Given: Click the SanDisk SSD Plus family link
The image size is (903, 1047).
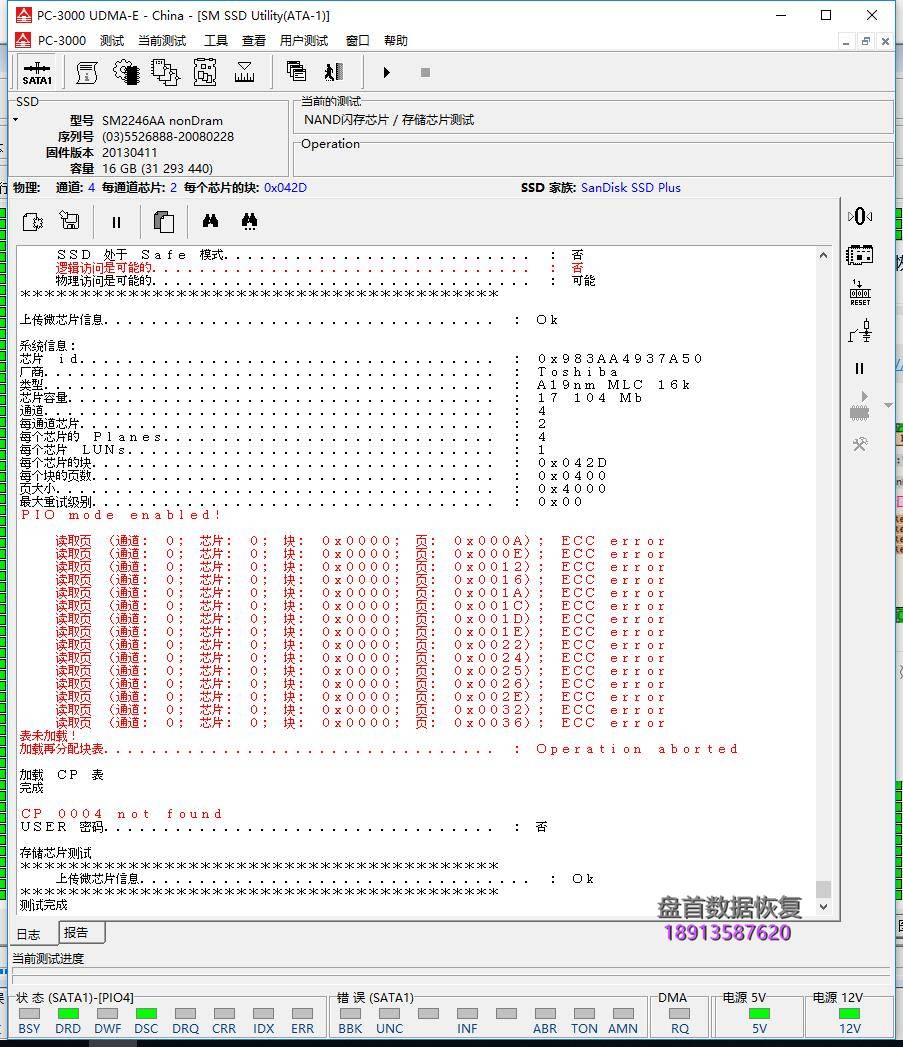Looking at the screenshot, I should tap(630, 188).
